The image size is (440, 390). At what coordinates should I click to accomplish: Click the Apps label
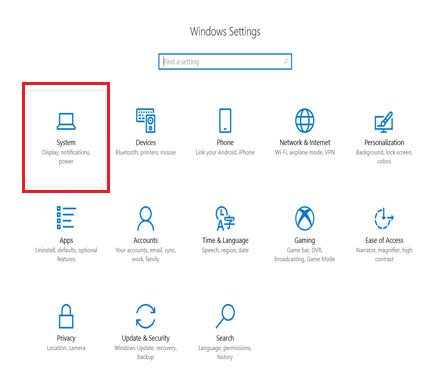click(x=66, y=240)
